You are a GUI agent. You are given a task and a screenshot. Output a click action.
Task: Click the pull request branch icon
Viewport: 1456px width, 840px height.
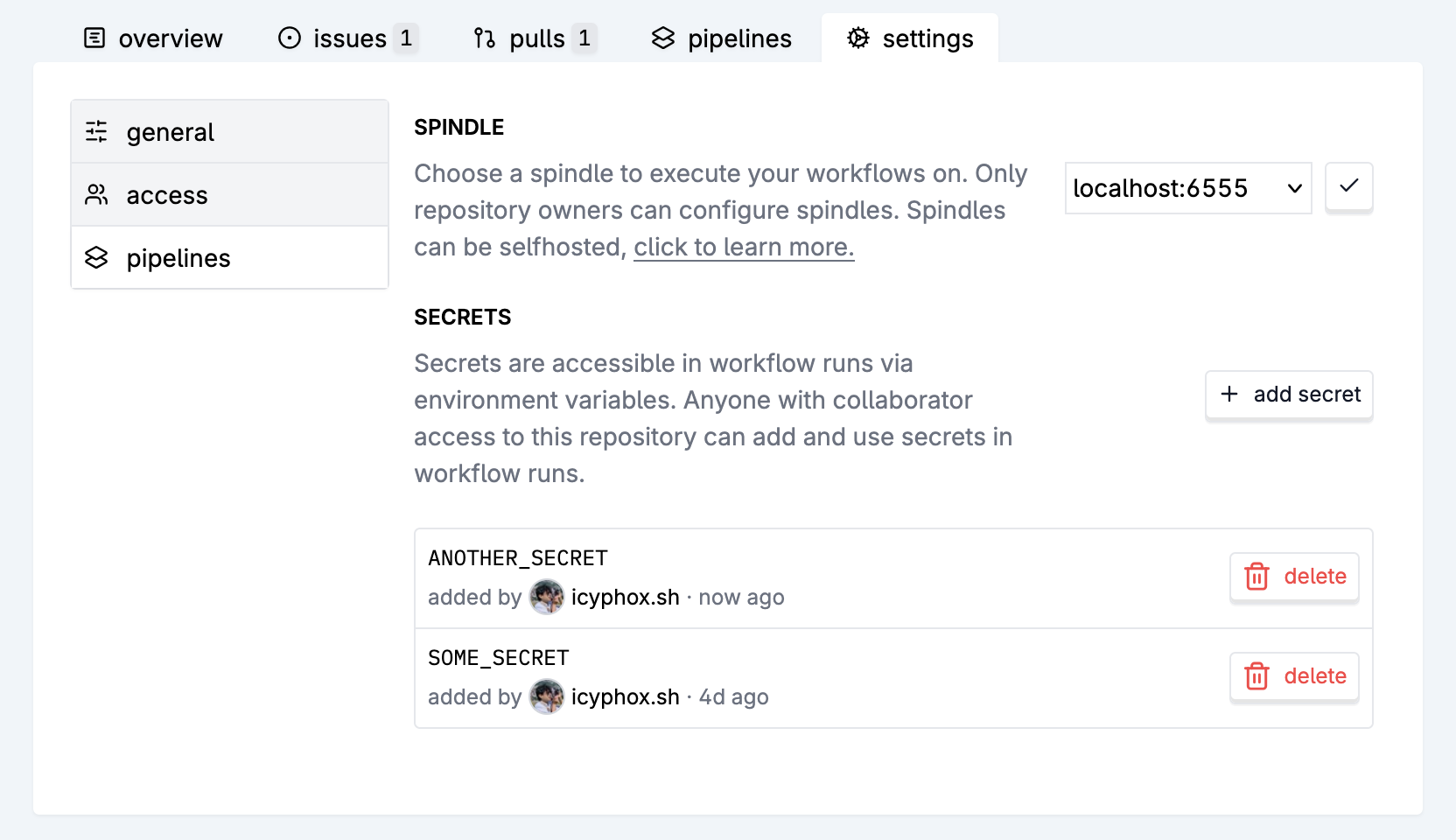(485, 38)
